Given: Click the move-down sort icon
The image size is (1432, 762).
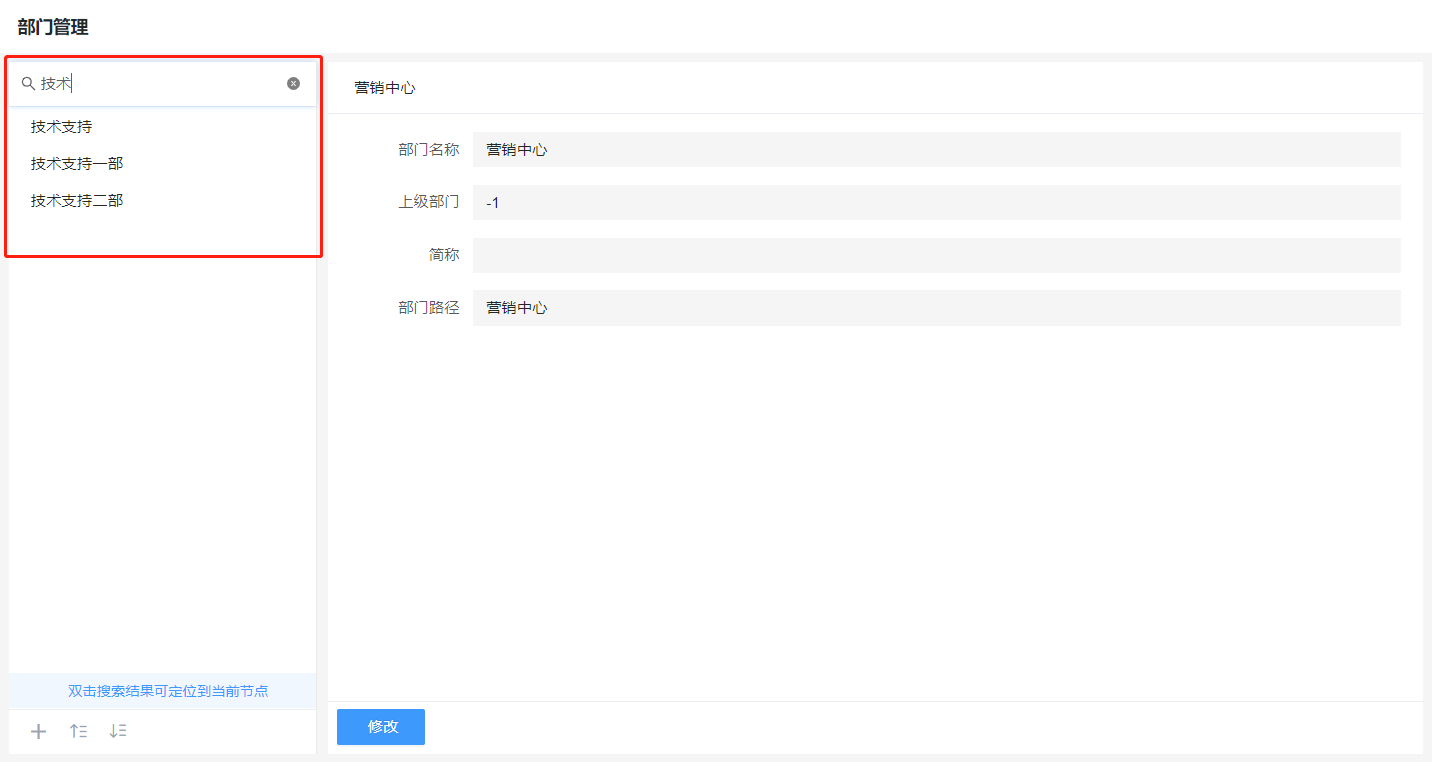Looking at the screenshot, I should click(x=118, y=731).
